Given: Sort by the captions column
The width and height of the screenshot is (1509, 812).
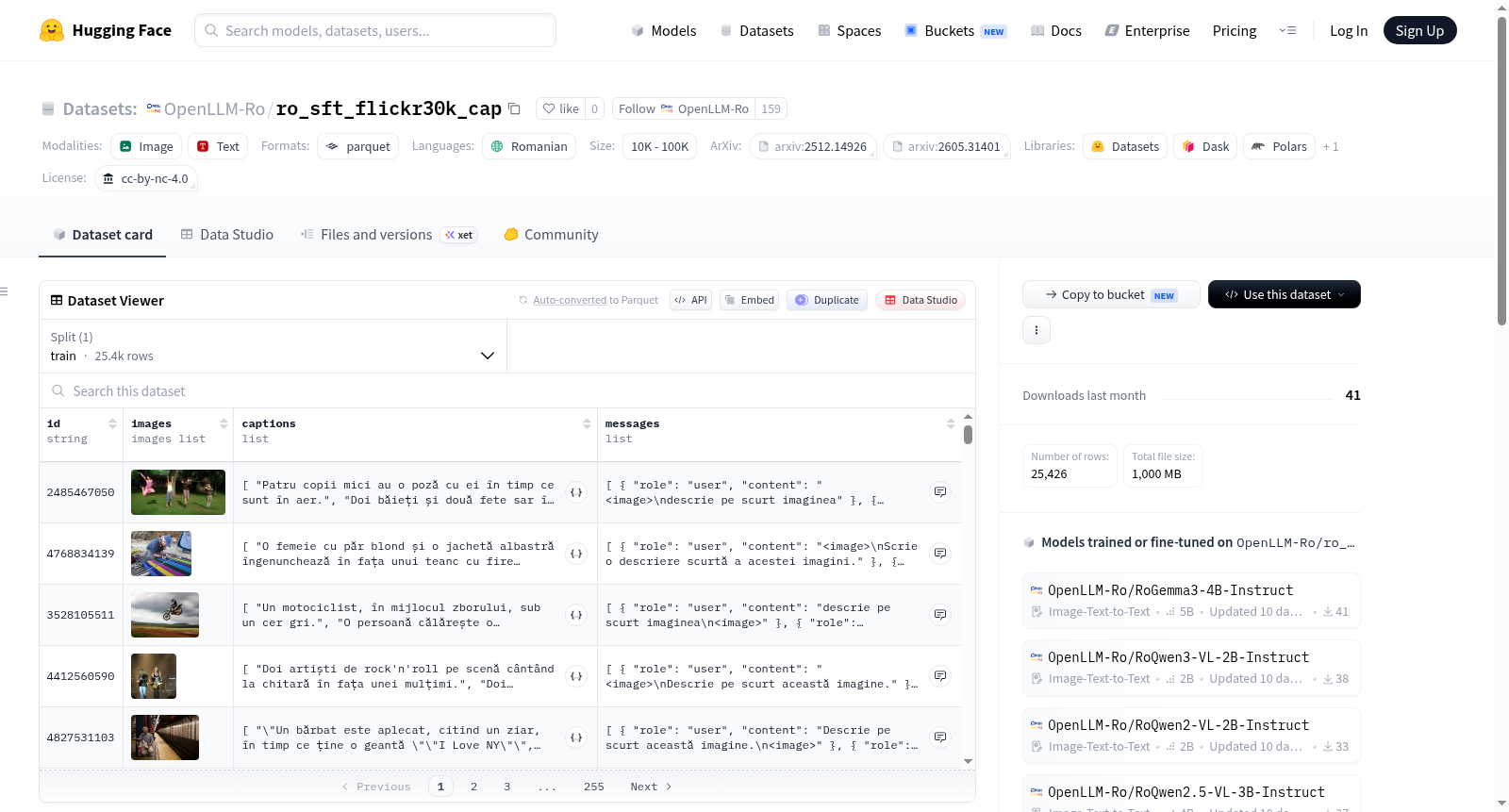Looking at the screenshot, I should (x=587, y=424).
